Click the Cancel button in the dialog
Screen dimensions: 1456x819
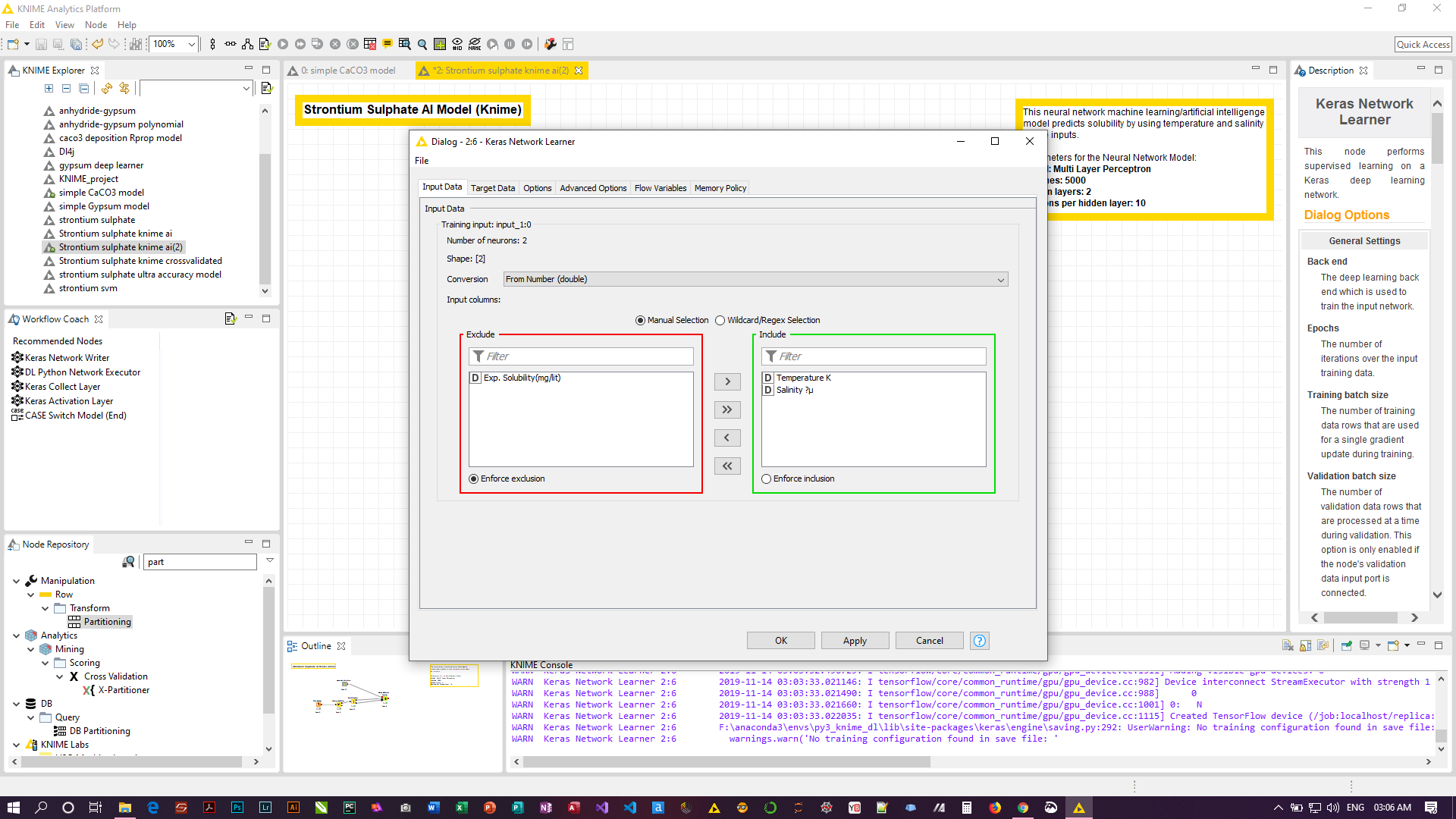[929, 641]
